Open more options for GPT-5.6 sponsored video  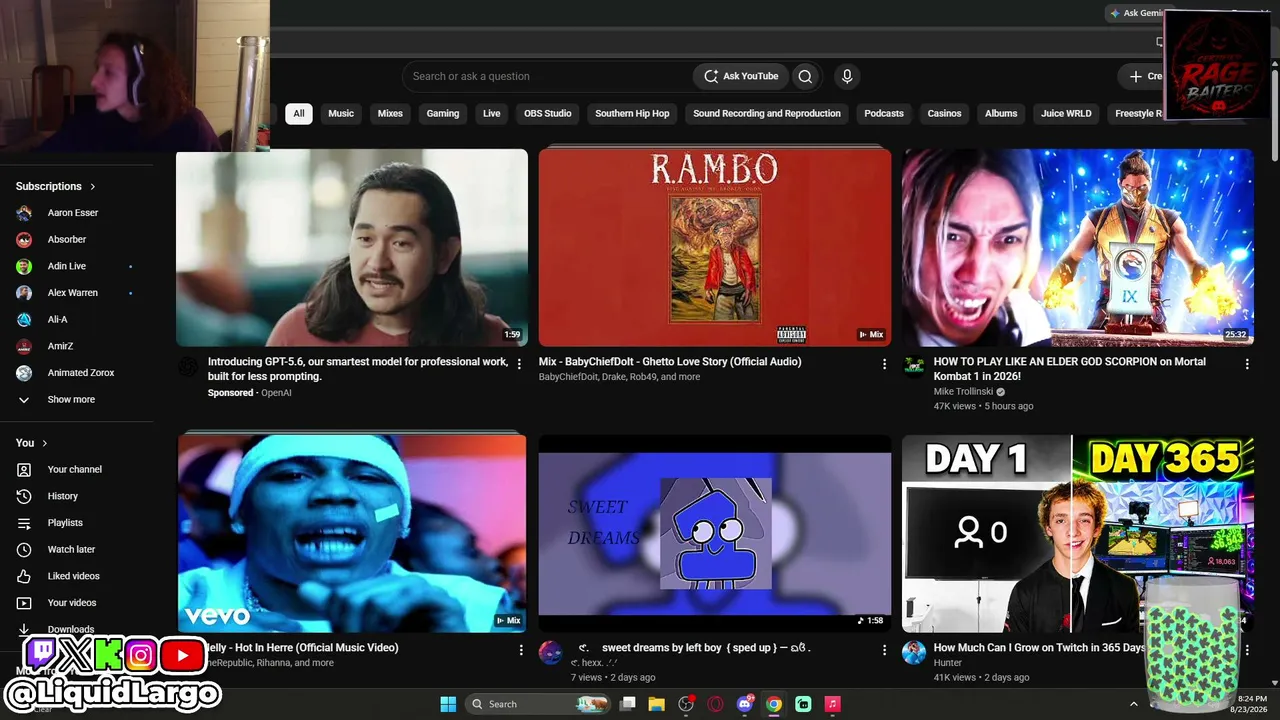(x=519, y=364)
